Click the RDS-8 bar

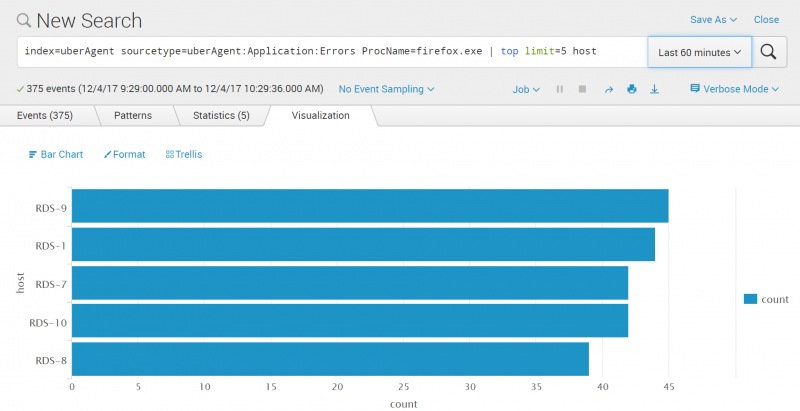(330, 359)
